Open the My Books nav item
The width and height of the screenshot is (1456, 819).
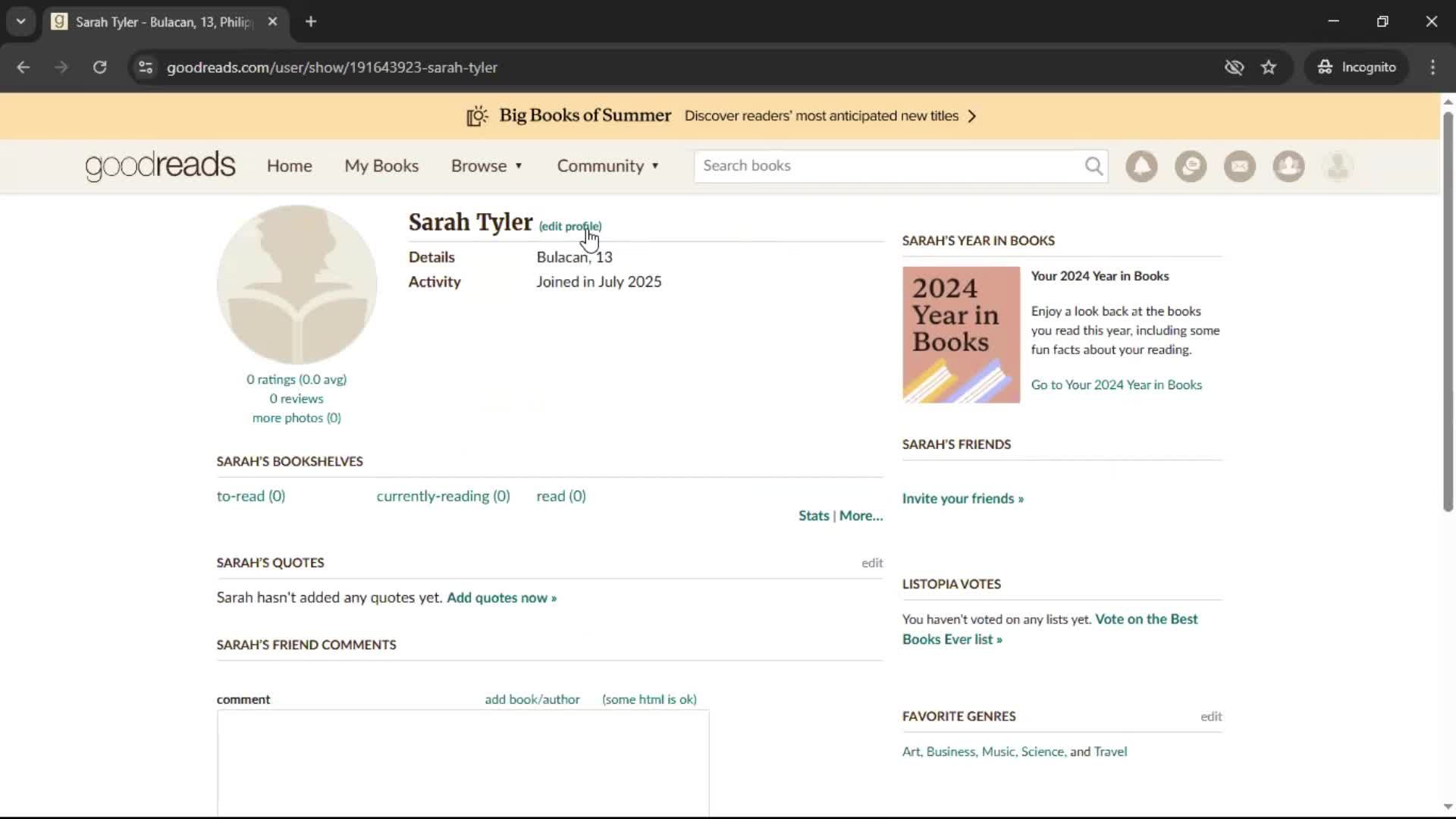pyautogui.click(x=381, y=166)
